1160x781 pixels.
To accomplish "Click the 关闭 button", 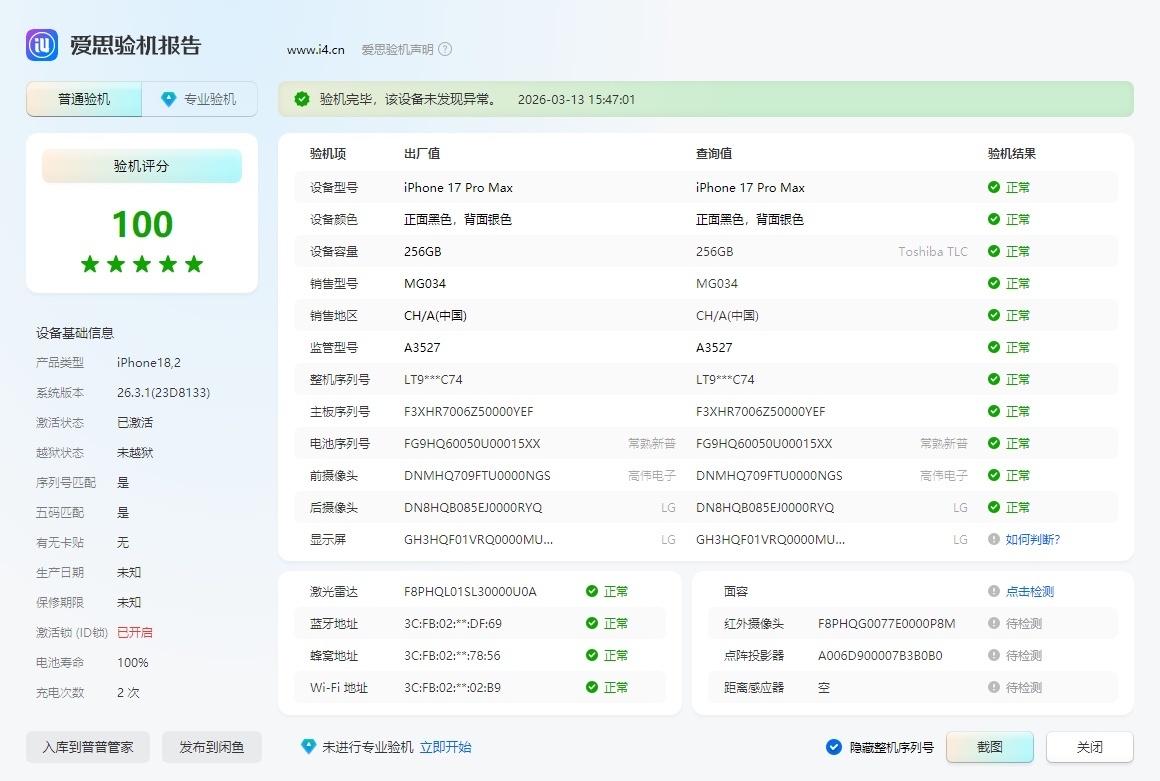I will tap(1089, 747).
